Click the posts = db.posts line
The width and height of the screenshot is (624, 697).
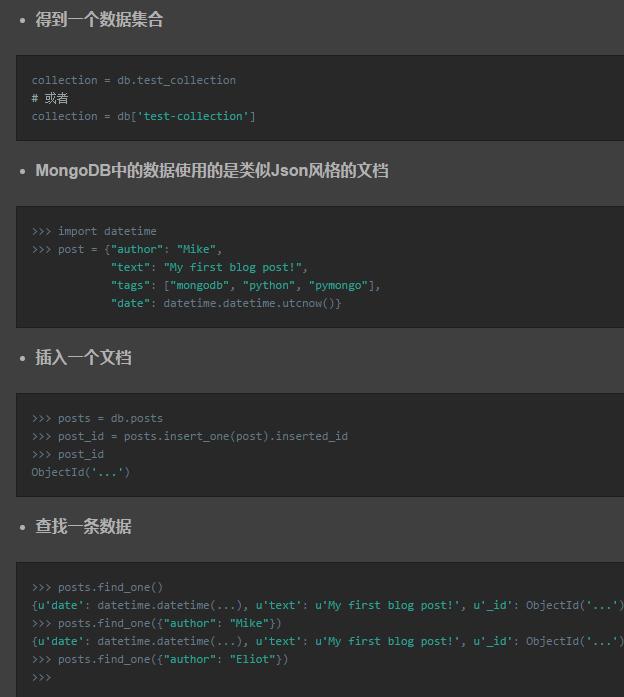pos(97,418)
